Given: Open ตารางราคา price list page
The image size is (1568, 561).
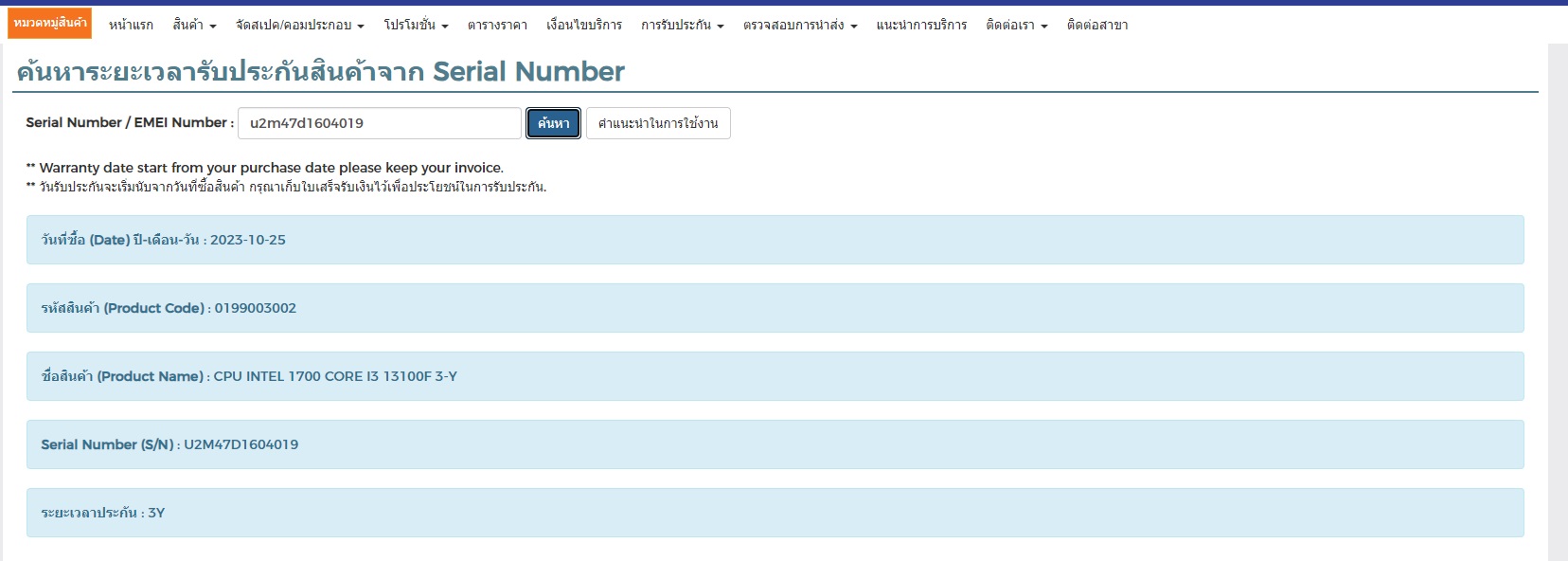Looking at the screenshot, I should point(497,25).
